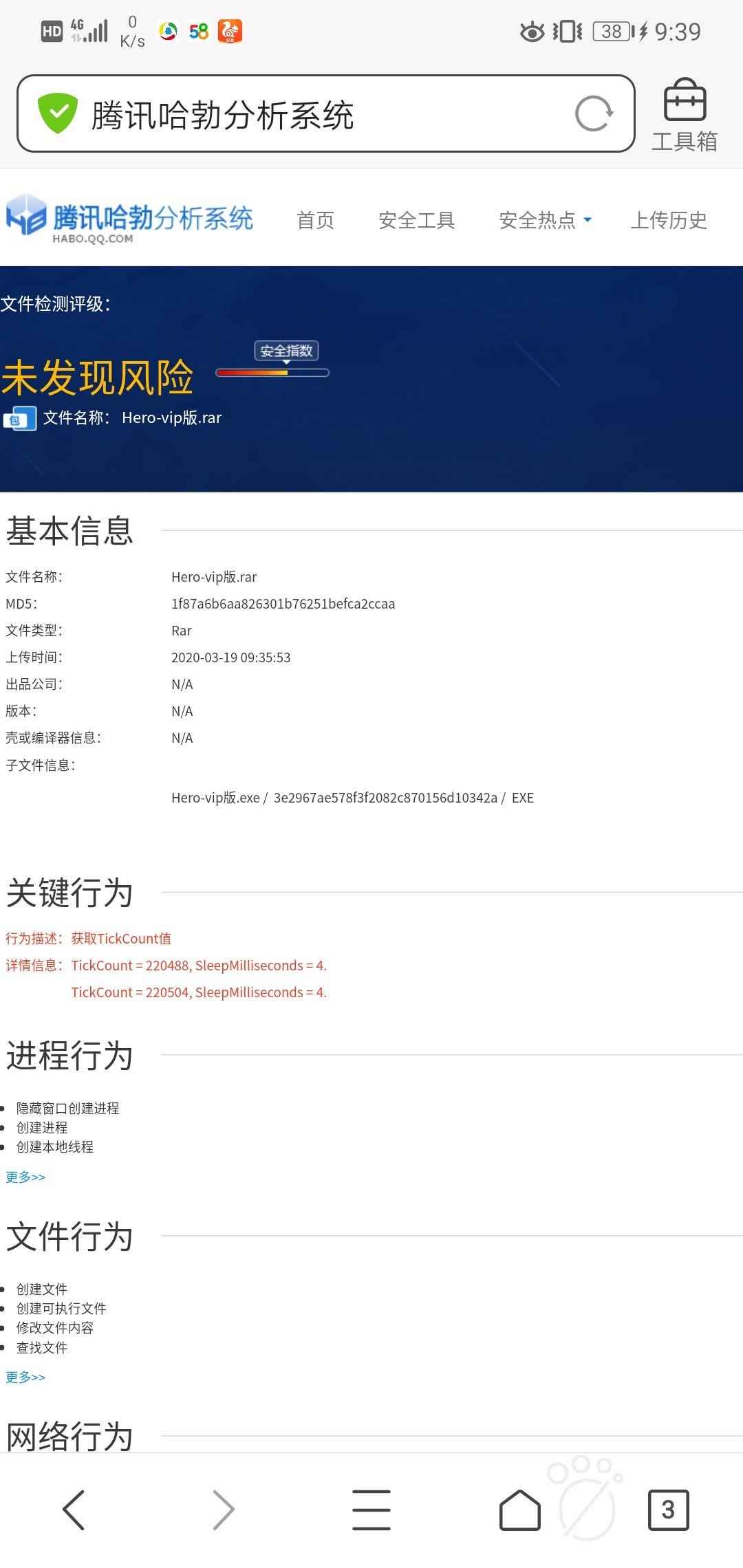Image resolution: width=743 pixels, height=1568 pixels.
Task: Open the Tencent Habo logo
Action: click(129, 219)
